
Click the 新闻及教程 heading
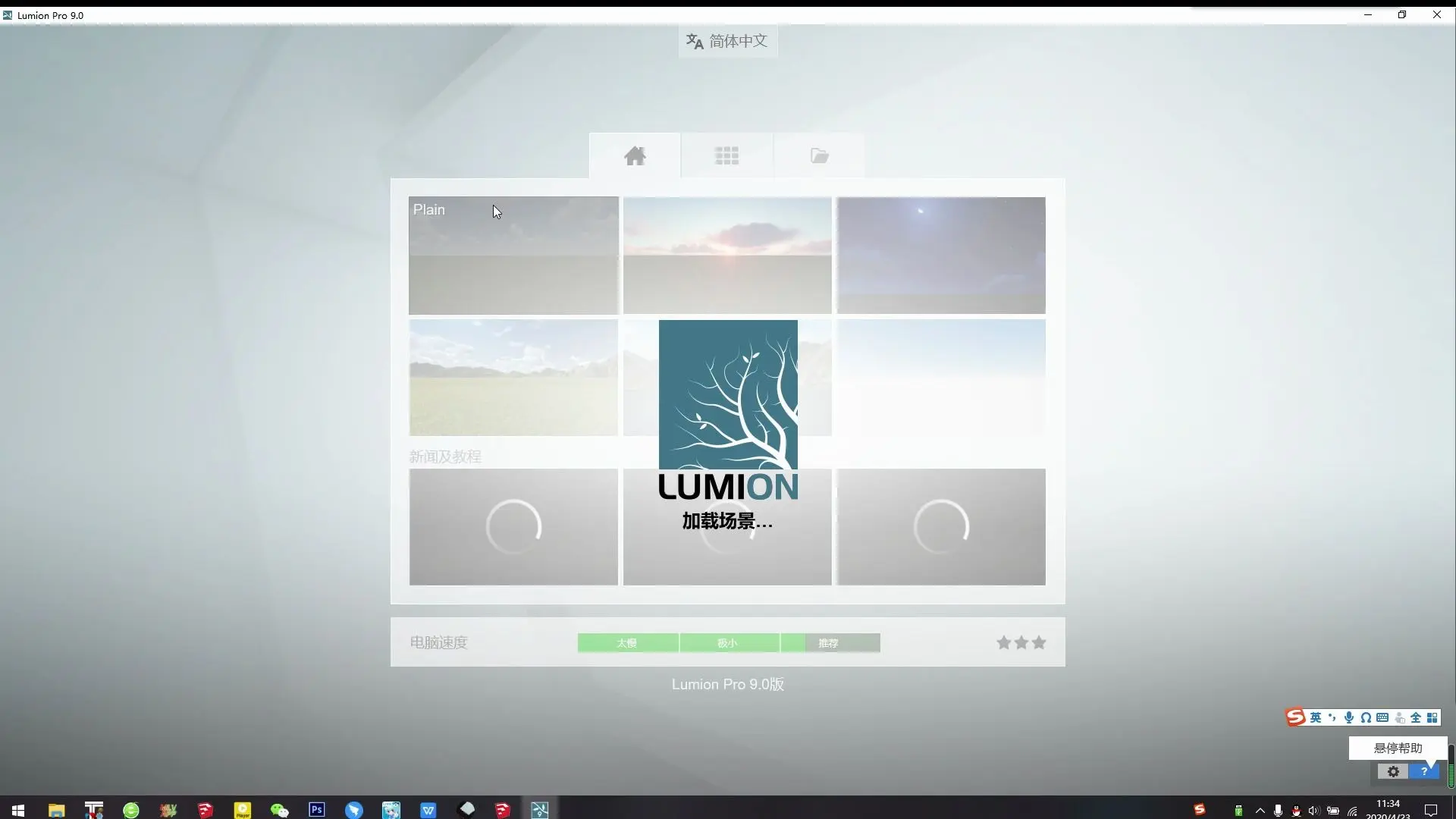(445, 457)
